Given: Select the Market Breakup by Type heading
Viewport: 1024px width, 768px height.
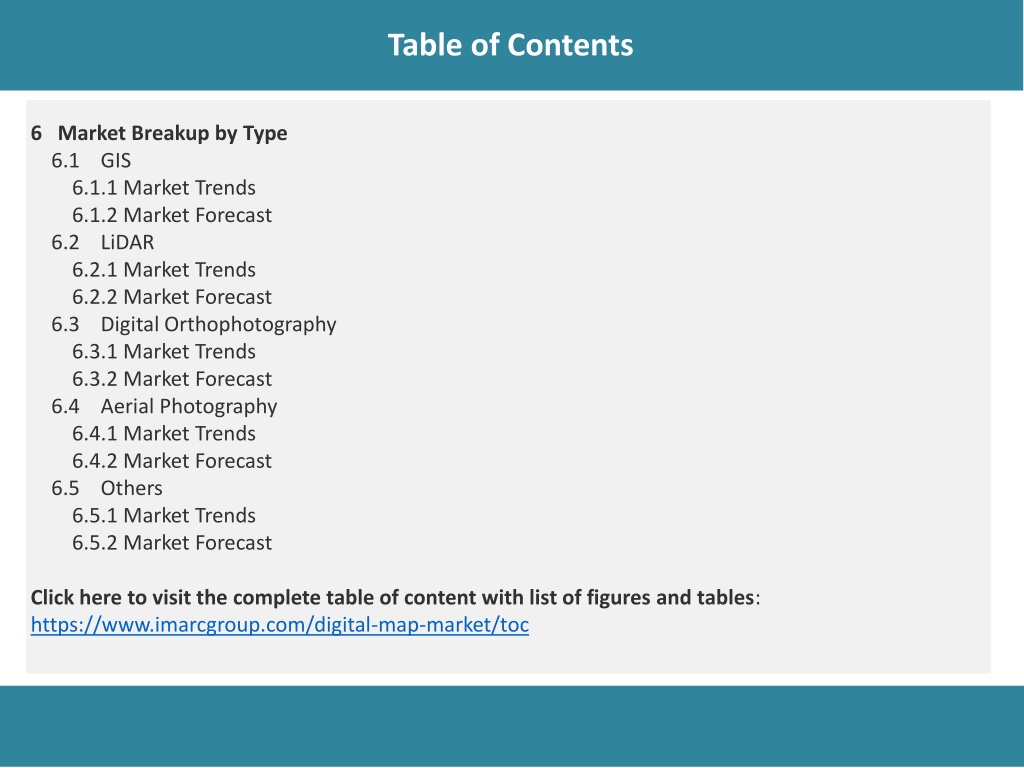Looking at the screenshot, I should [x=159, y=133].
